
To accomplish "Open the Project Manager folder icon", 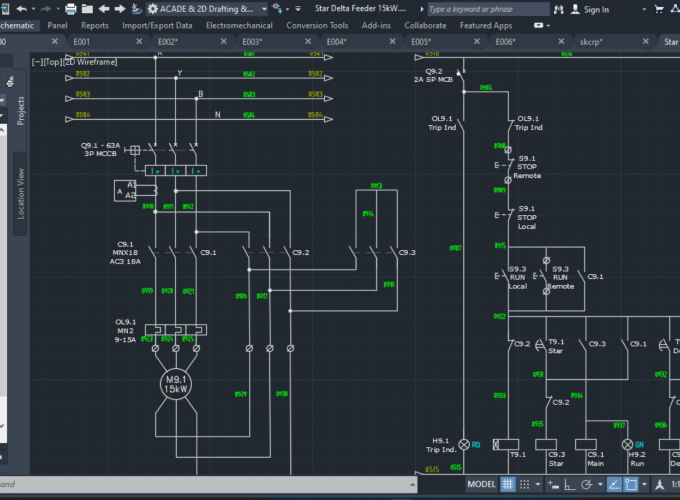I will coord(87,9).
